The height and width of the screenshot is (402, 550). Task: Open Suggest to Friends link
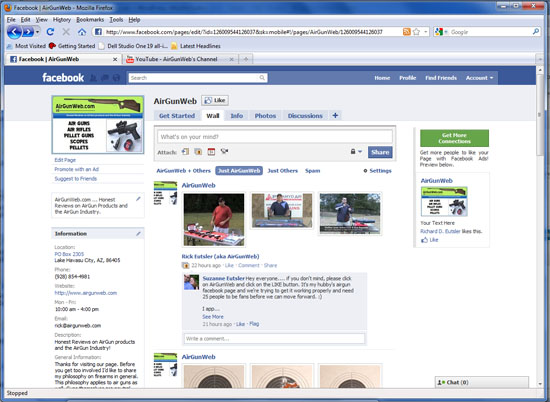[75, 179]
